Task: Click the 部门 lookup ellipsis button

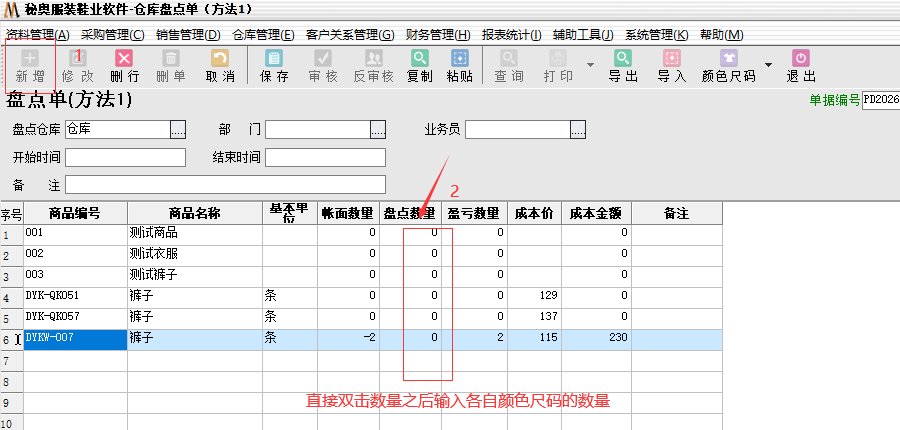Action: click(x=378, y=130)
